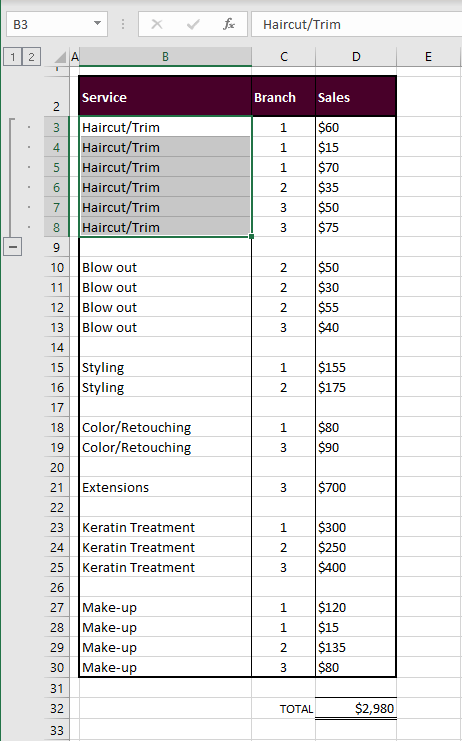Screen dimensions: 462x741
Task: Select row 3 header
Action: [x=57, y=128]
